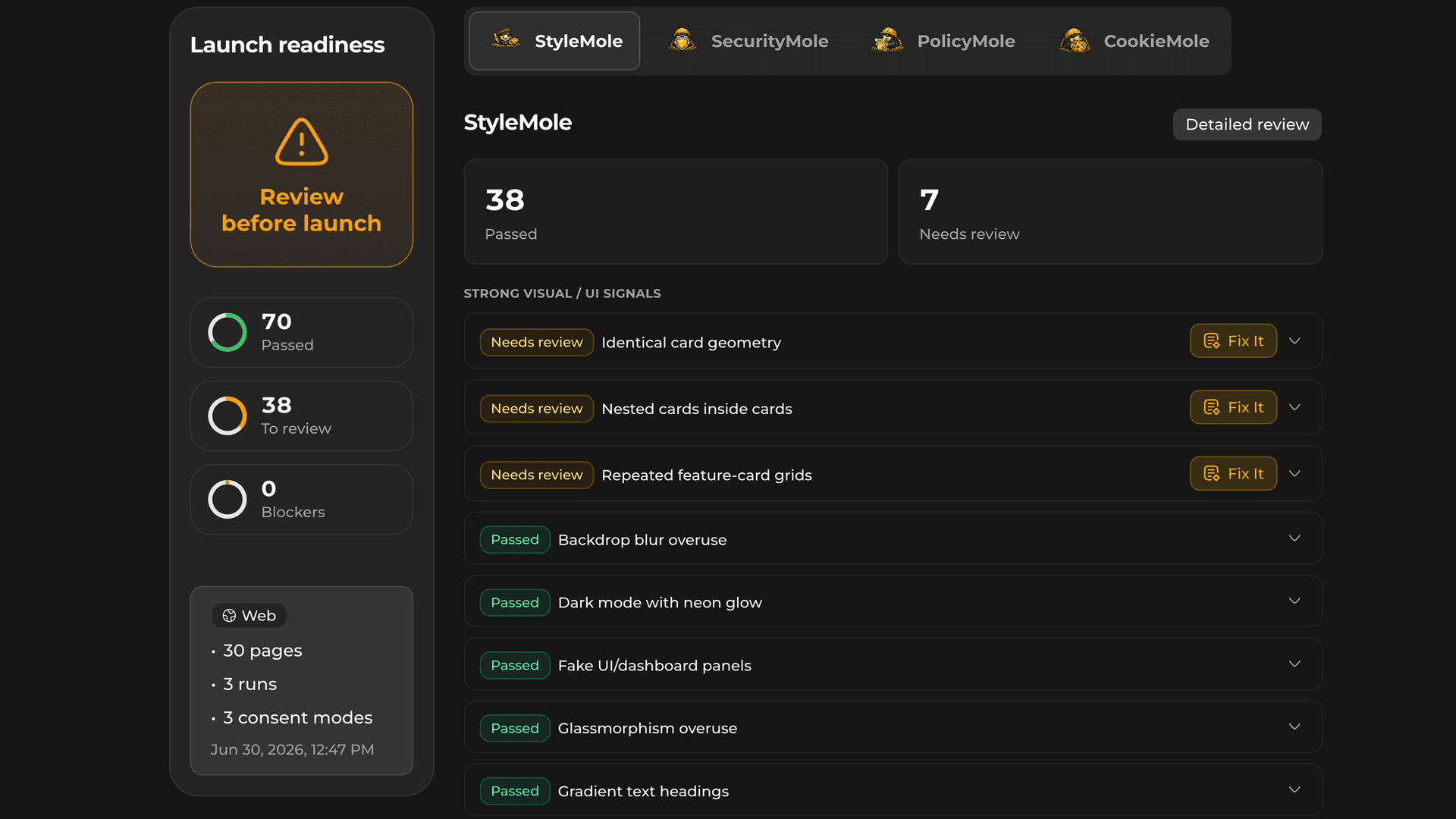Expand the Dark mode with neon glow row

(1294, 601)
